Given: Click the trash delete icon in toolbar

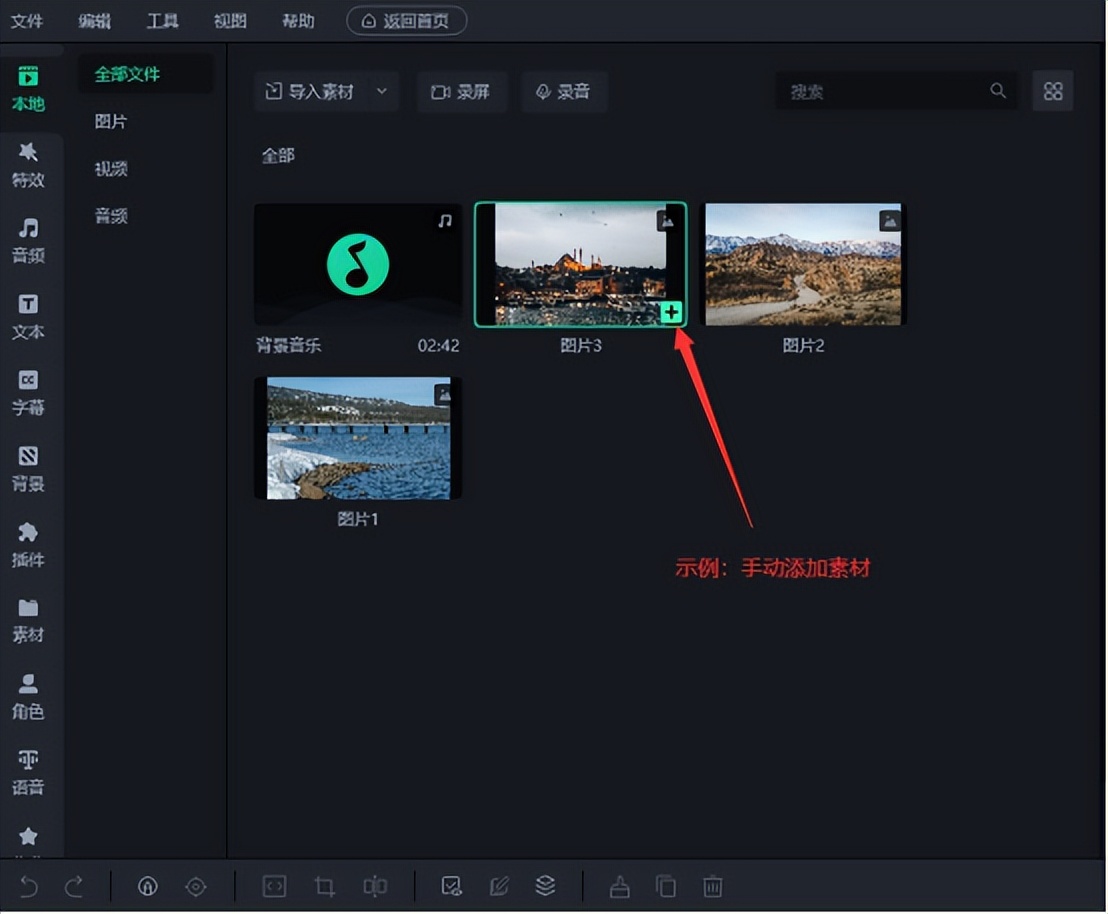Looking at the screenshot, I should 712,886.
